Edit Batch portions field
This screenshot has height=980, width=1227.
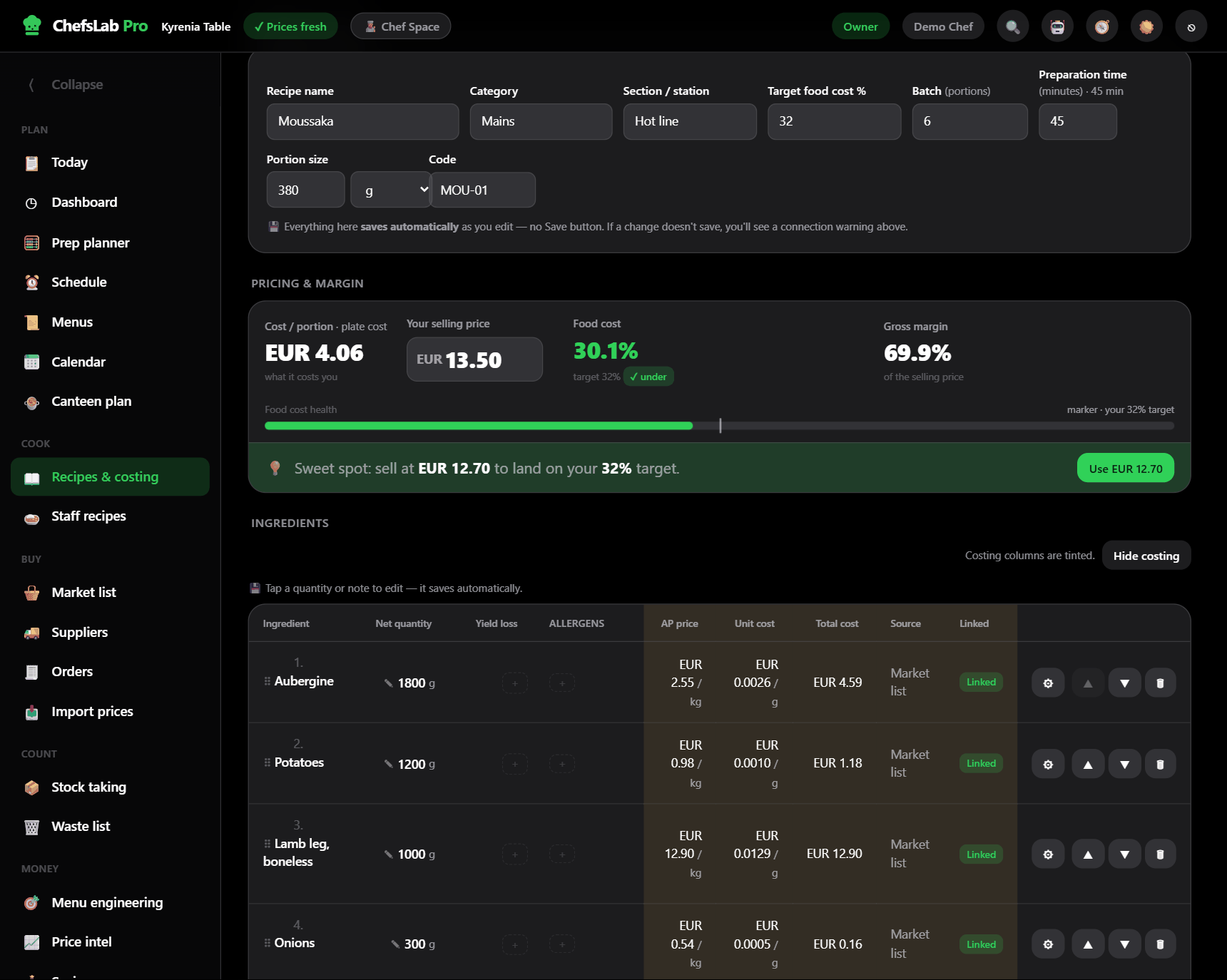tap(969, 121)
